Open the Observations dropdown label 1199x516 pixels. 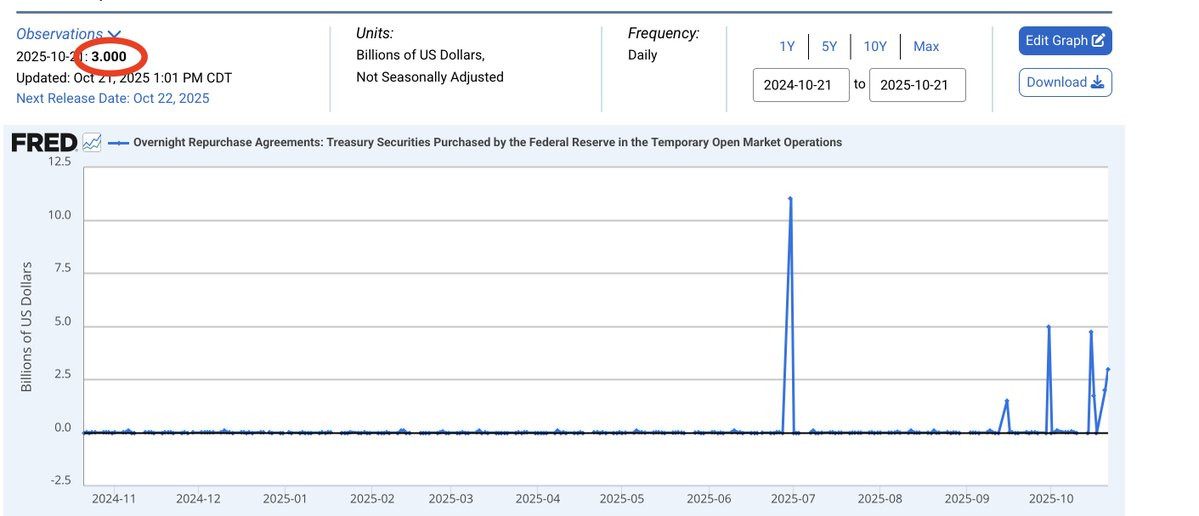point(60,34)
